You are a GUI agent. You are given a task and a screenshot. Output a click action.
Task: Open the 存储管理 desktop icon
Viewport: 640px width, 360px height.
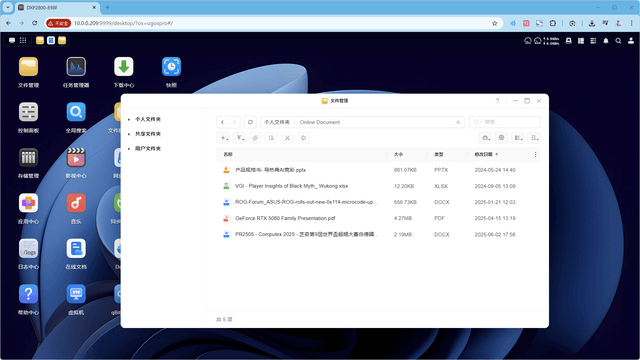point(28,158)
